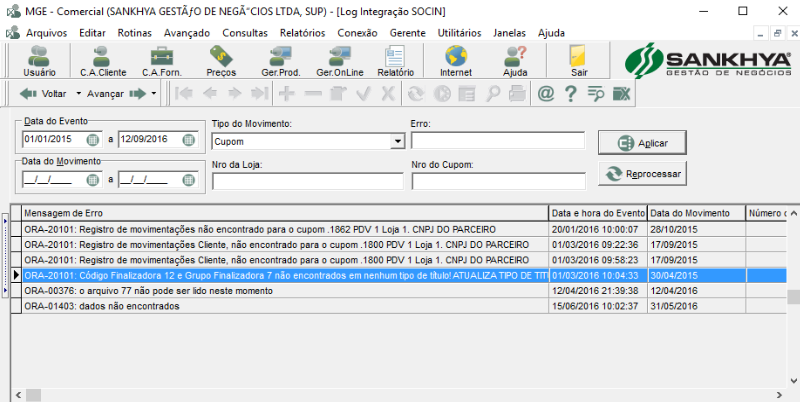Screen dimensions: 800x402
Task: Click the duplicate record clipboard icon
Action: point(338,94)
